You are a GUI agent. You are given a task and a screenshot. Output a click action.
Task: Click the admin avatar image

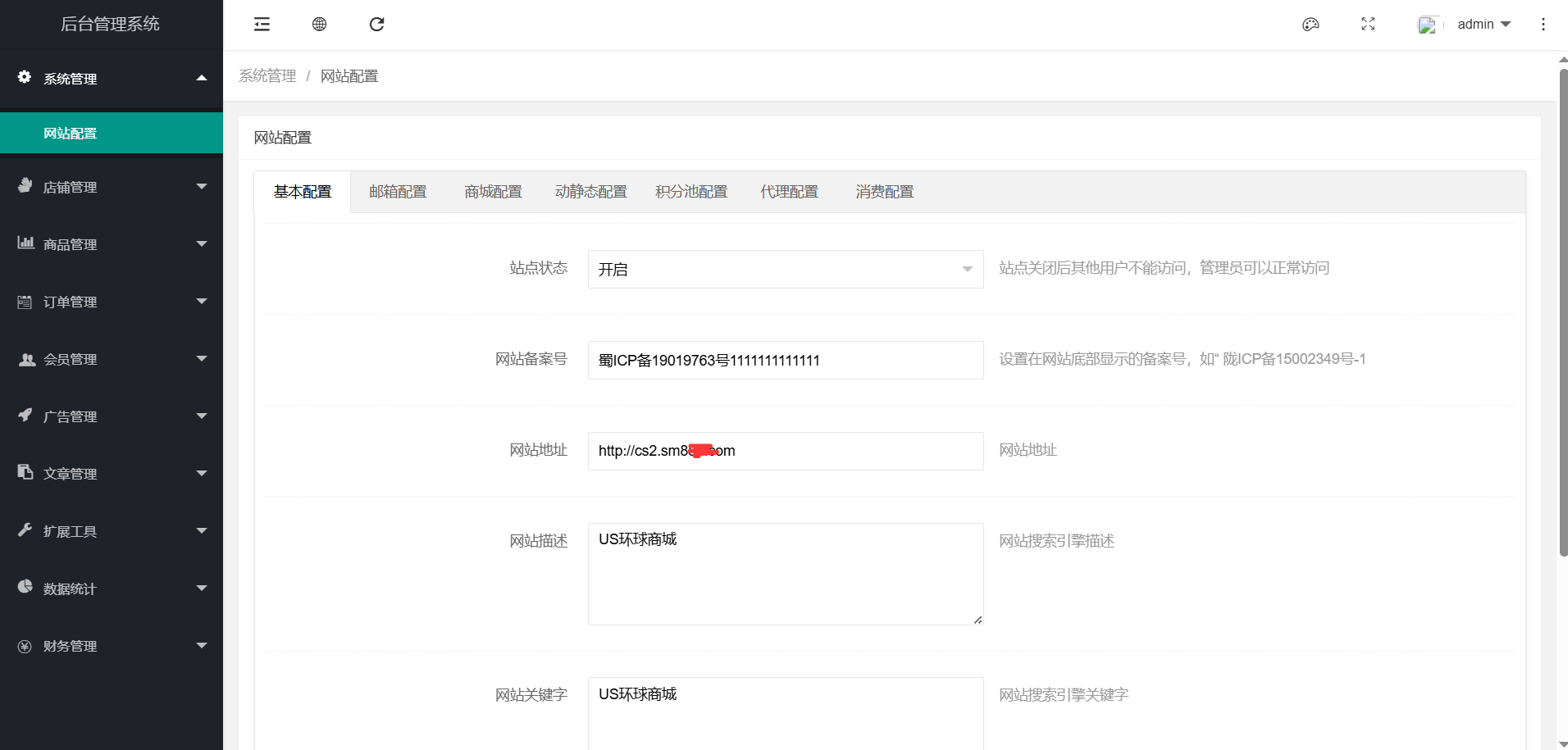(x=1428, y=25)
